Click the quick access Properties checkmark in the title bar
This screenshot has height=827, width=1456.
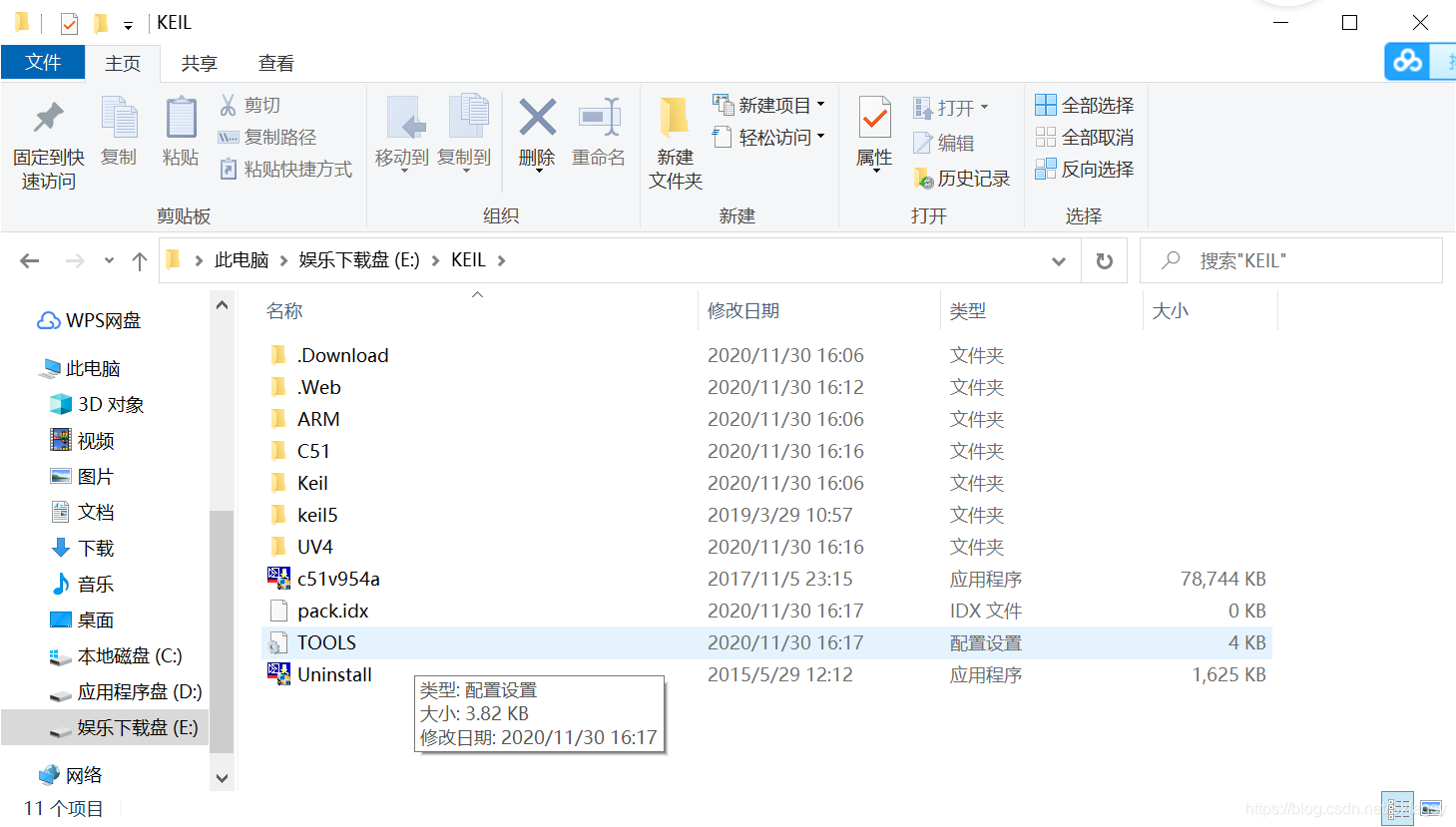coord(69,23)
